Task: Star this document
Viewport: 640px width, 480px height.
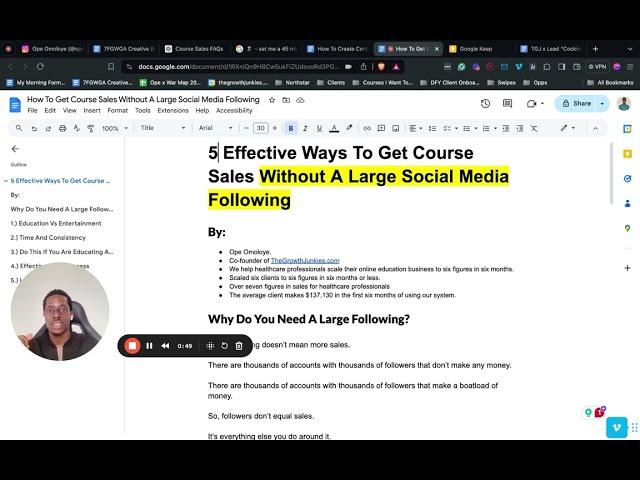Action: tap(271, 100)
